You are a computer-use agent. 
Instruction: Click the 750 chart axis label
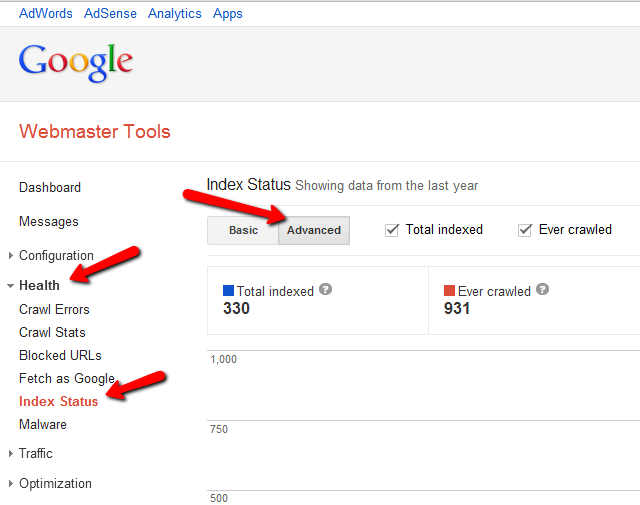click(x=219, y=429)
